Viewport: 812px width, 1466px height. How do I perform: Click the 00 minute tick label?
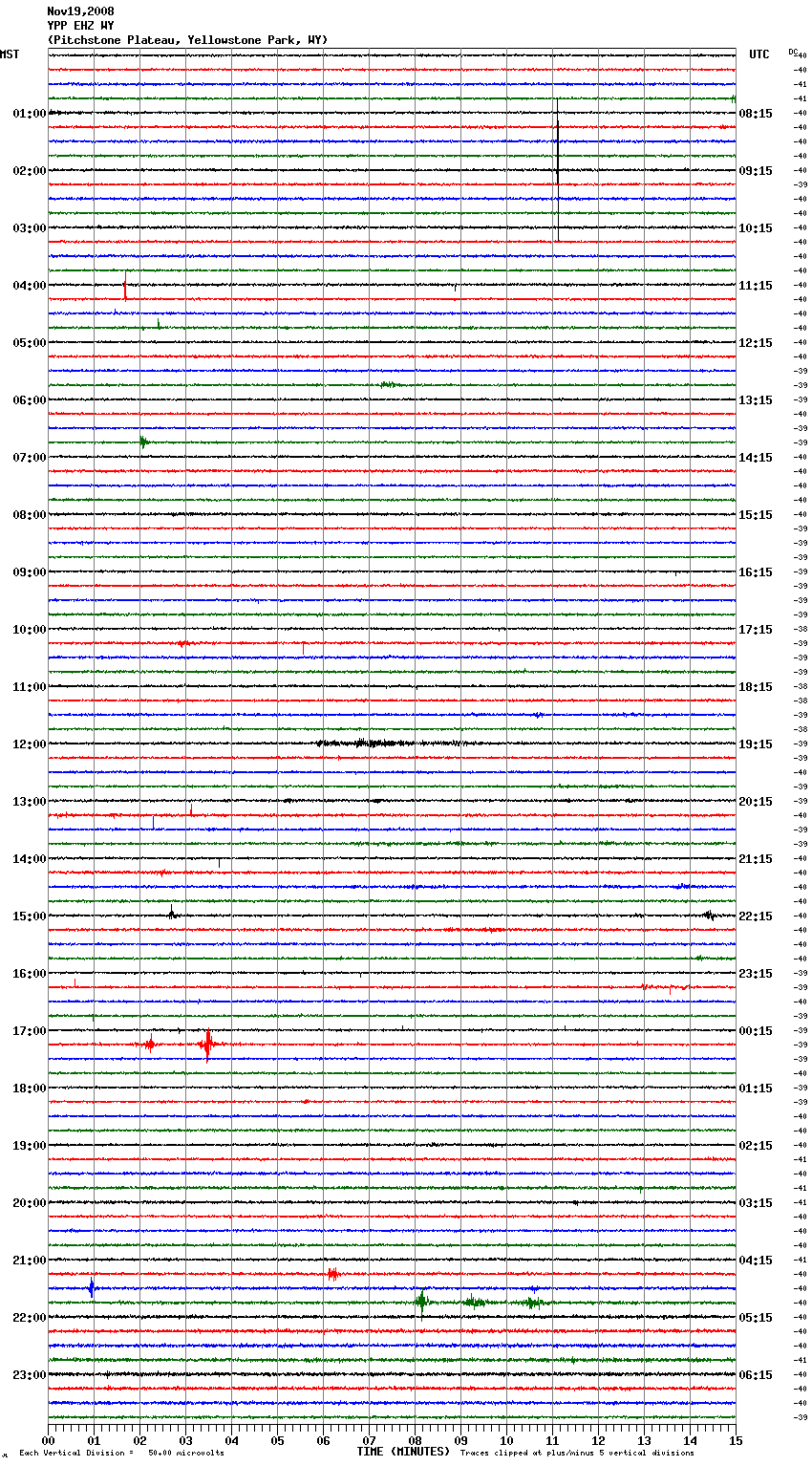[48, 1441]
